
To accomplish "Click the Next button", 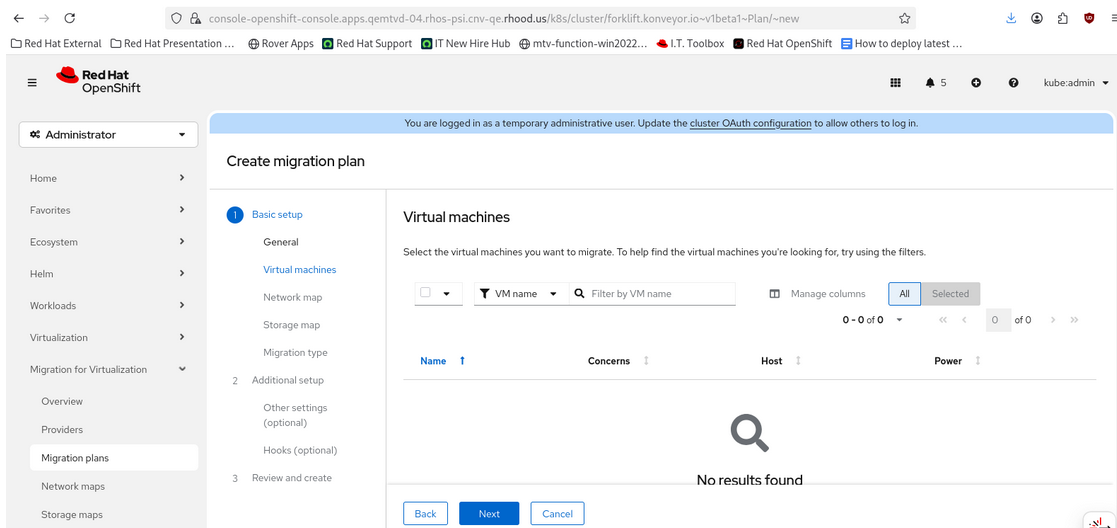I will coord(489,514).
